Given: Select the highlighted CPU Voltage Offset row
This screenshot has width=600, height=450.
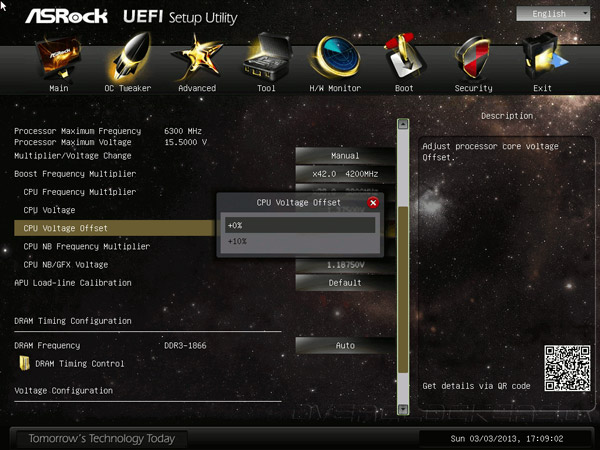Looking at the screenshot, I should (x=115, y=228).
